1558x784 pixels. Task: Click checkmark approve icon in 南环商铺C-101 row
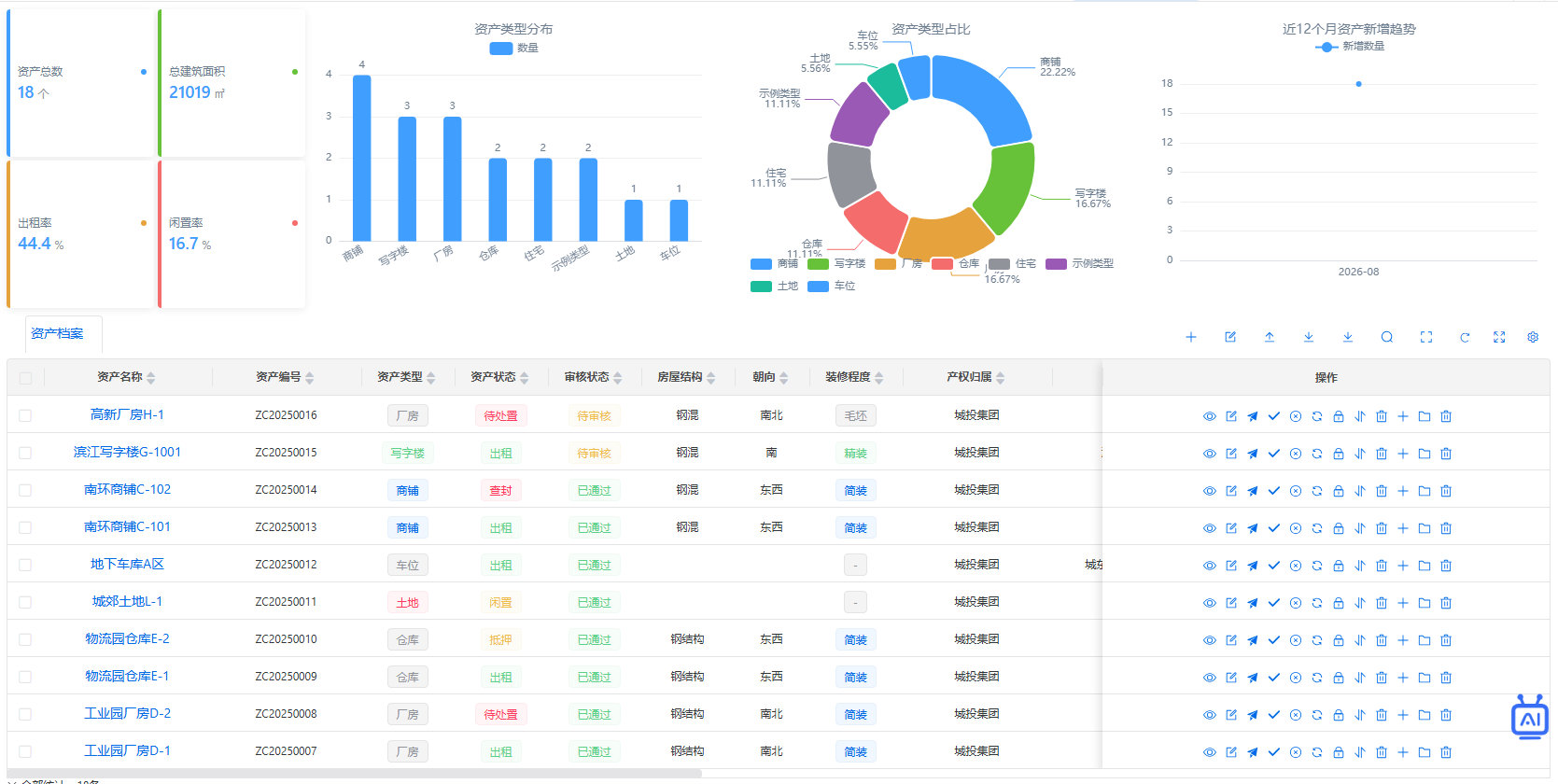(x=1274, y=528)
